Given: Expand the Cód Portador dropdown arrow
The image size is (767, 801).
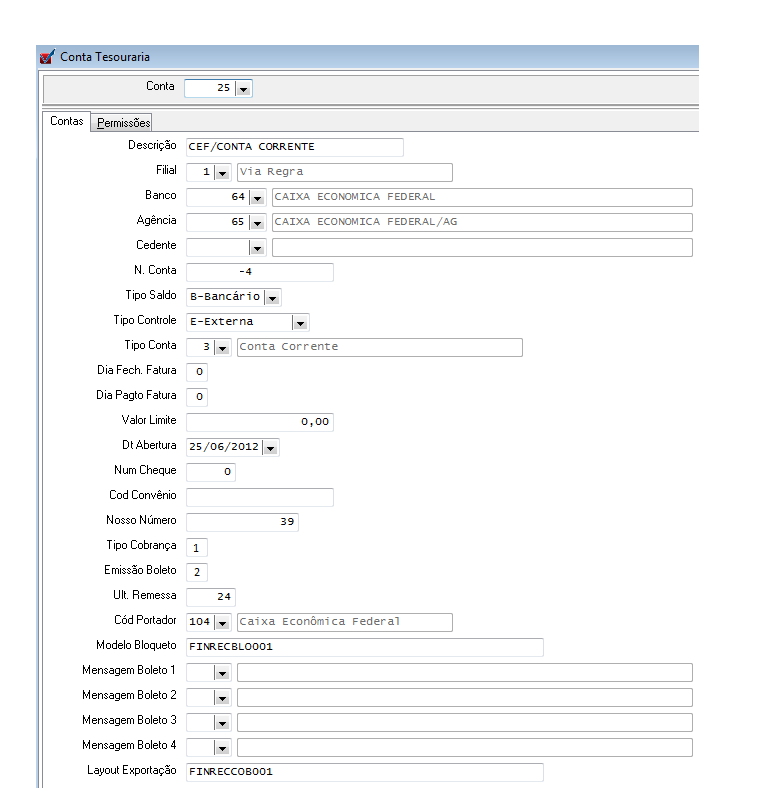Looking at the screenshot, I should tap(222, 622).
